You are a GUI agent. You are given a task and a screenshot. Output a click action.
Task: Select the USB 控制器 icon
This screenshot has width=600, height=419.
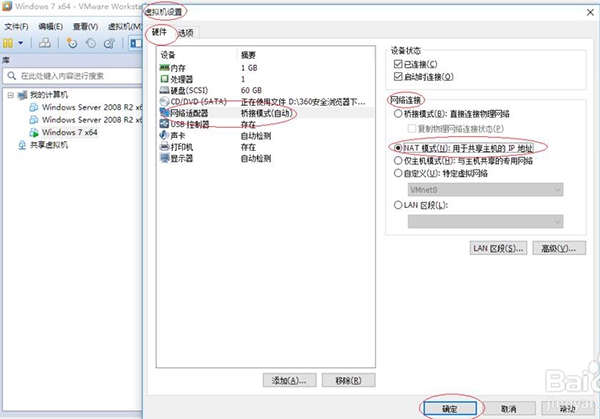(x=164, y=124)
